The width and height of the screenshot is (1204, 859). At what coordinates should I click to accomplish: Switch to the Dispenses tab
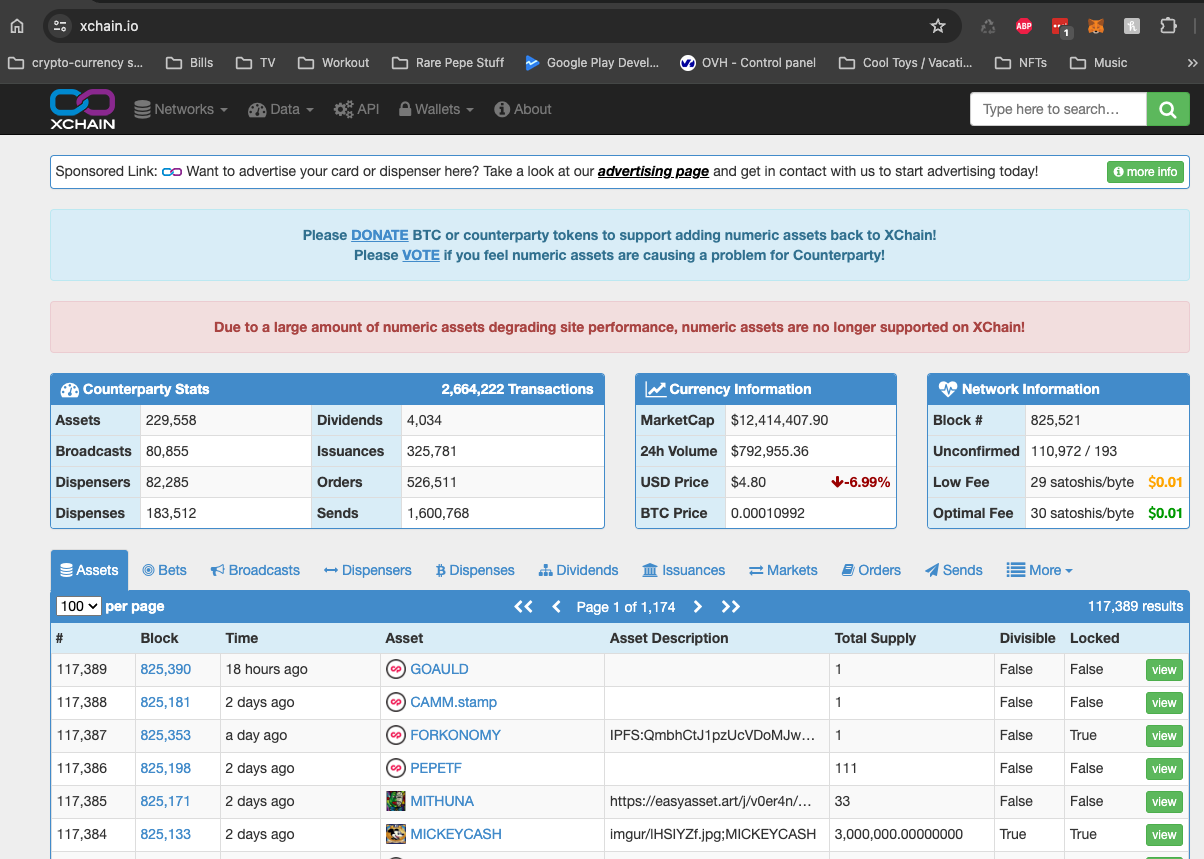[x=475, y=570]
